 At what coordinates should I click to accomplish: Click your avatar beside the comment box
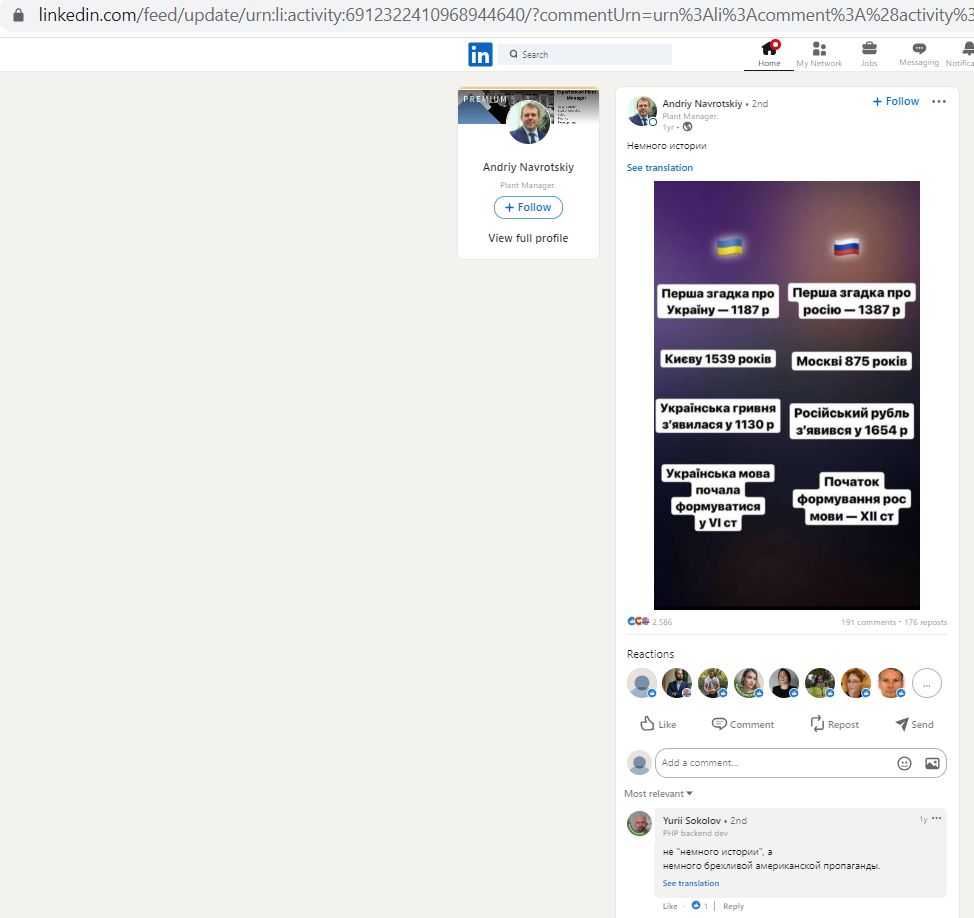click(x=639, y=763)
